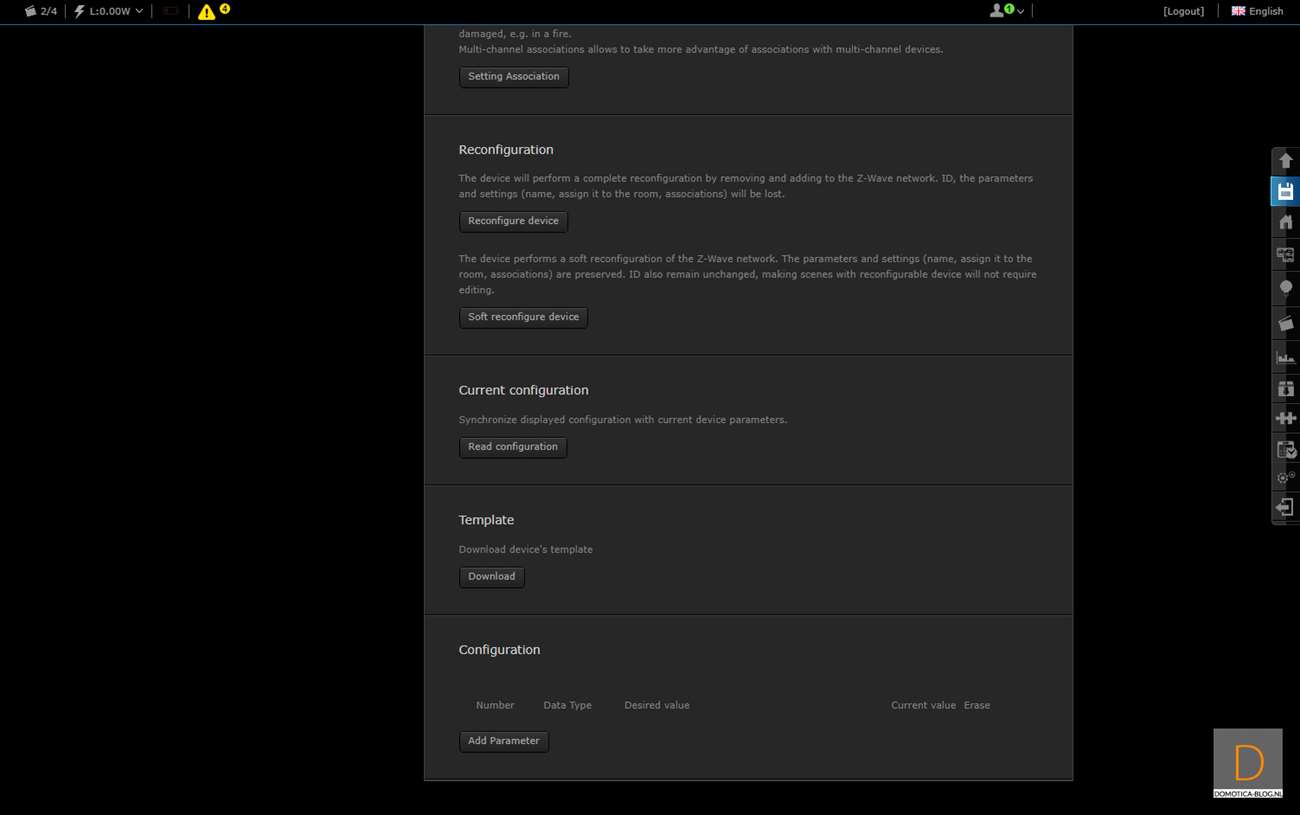Open the Plugins puzzle icon in sidebar
The height and width of the screenshot is (815, 1300).
pos(1286,418)
